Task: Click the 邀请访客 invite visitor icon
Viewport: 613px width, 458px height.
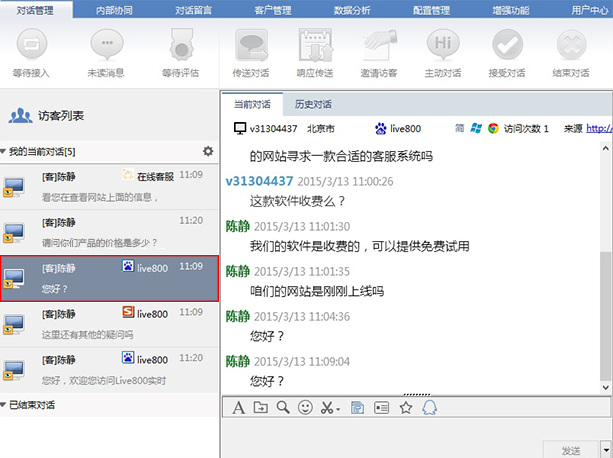Action: 380,46
